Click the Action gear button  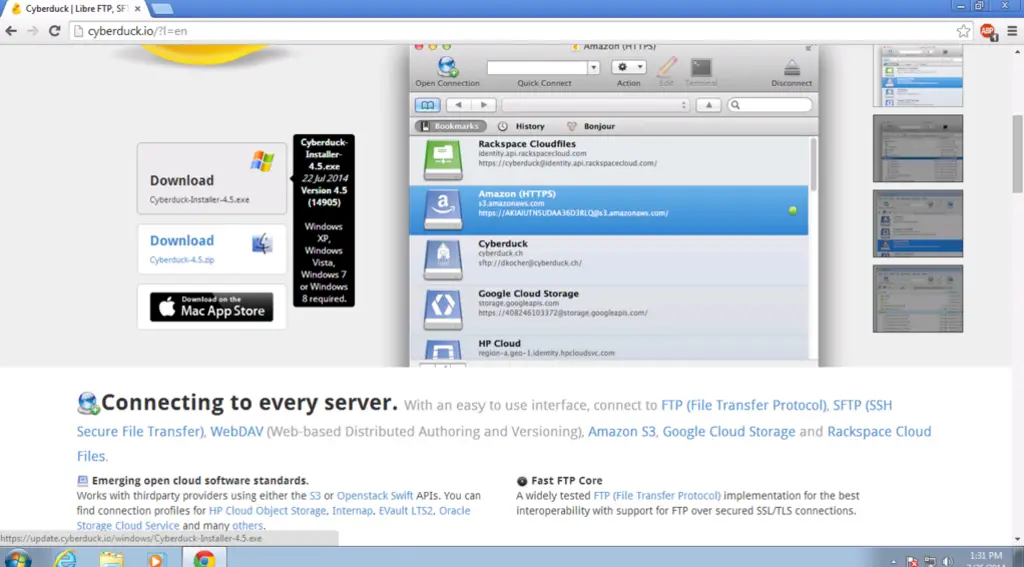[629, 67]
